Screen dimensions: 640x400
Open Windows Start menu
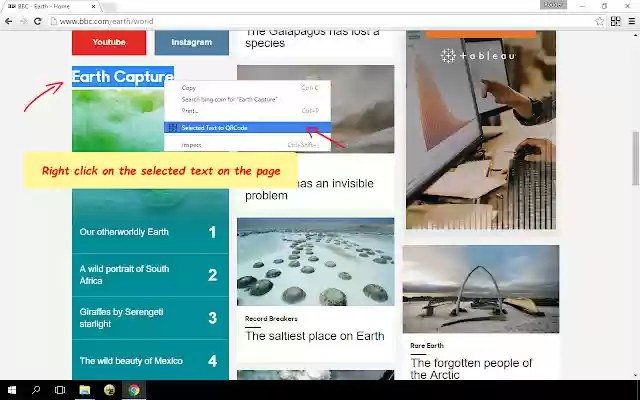coord(12,390)
